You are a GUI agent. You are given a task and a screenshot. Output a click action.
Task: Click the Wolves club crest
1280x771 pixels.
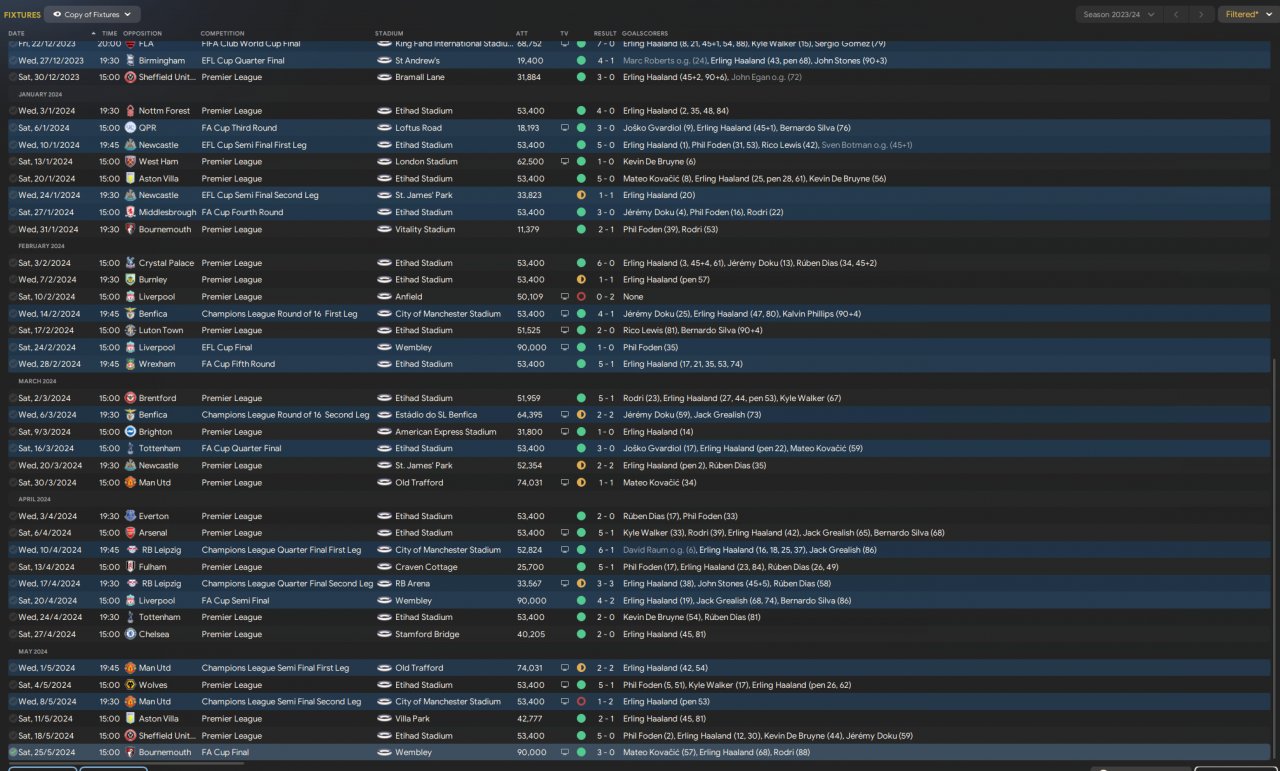point(130,685)
